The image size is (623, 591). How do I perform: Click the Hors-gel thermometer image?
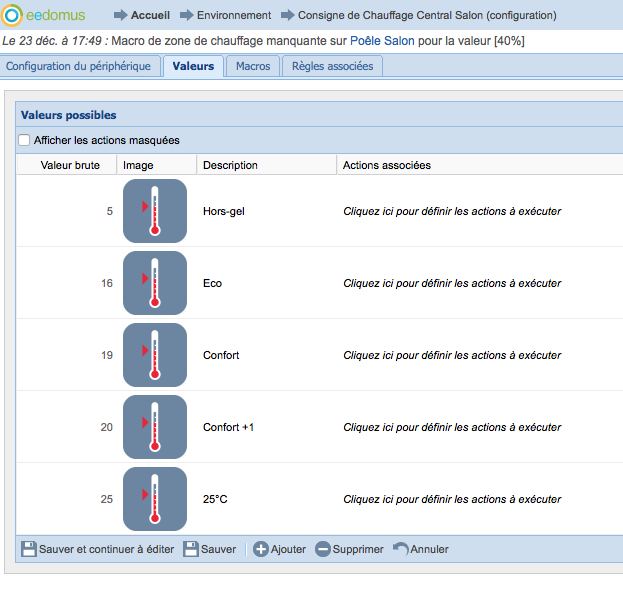tap(154, 211)
